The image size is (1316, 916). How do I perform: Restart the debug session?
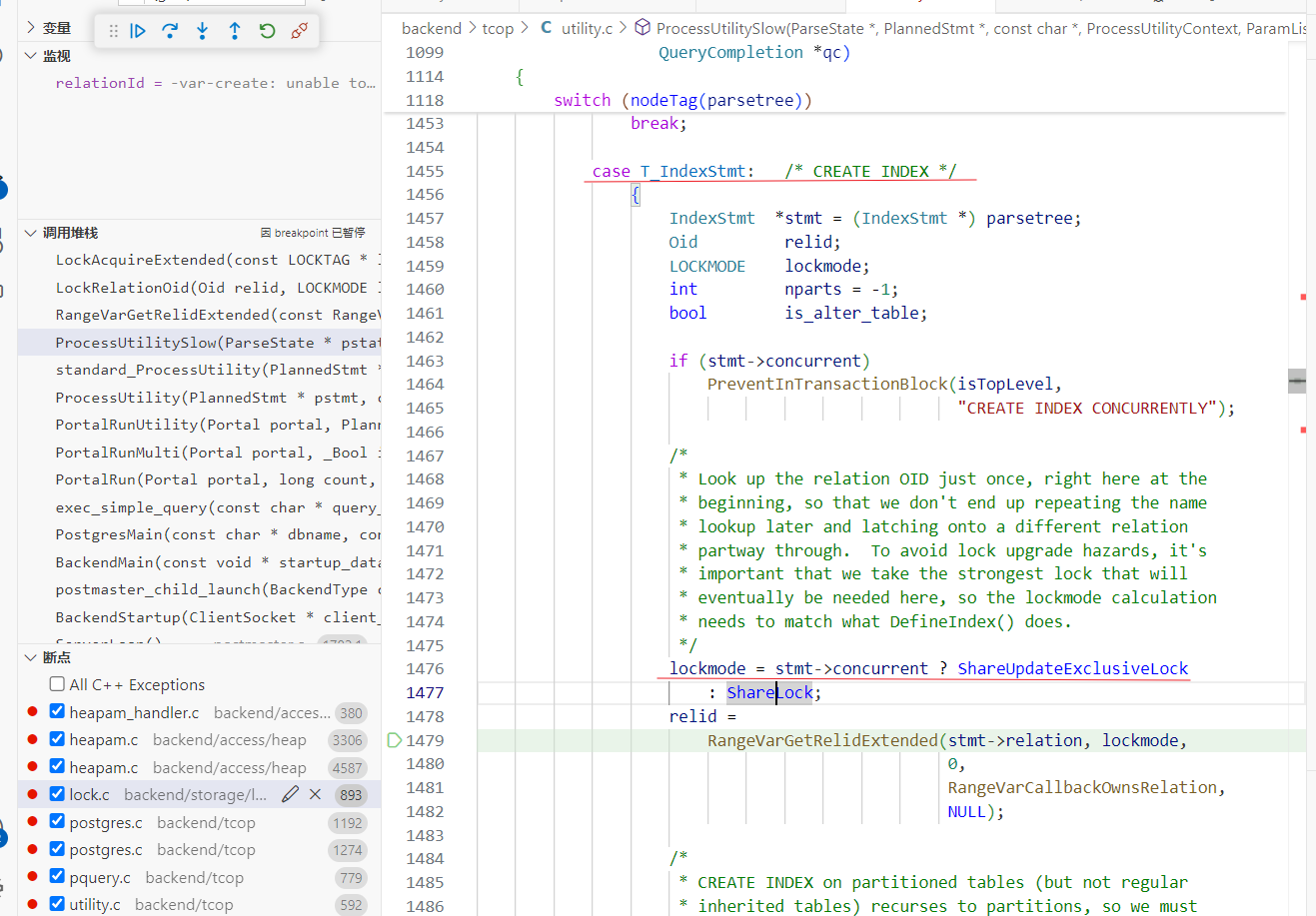(267, 31)
